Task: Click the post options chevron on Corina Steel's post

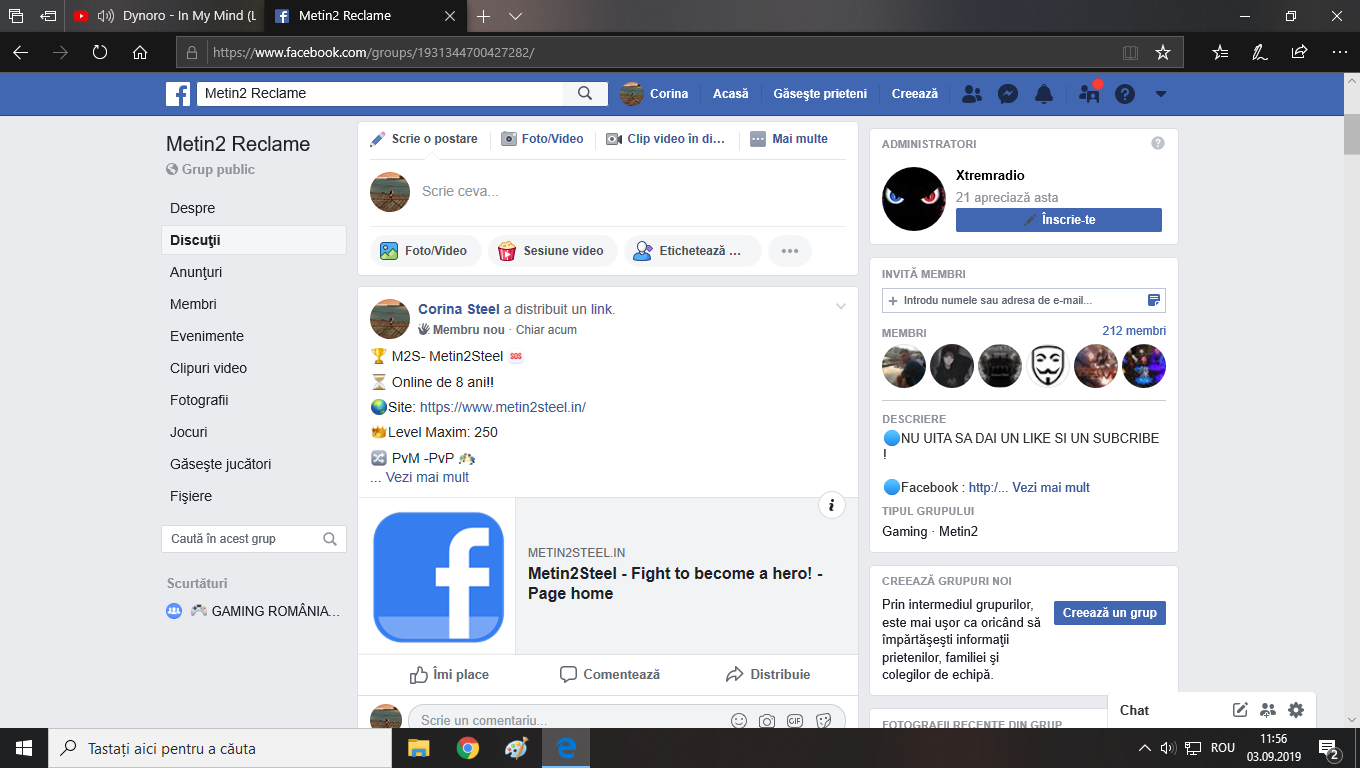Action: coord(841,306)
